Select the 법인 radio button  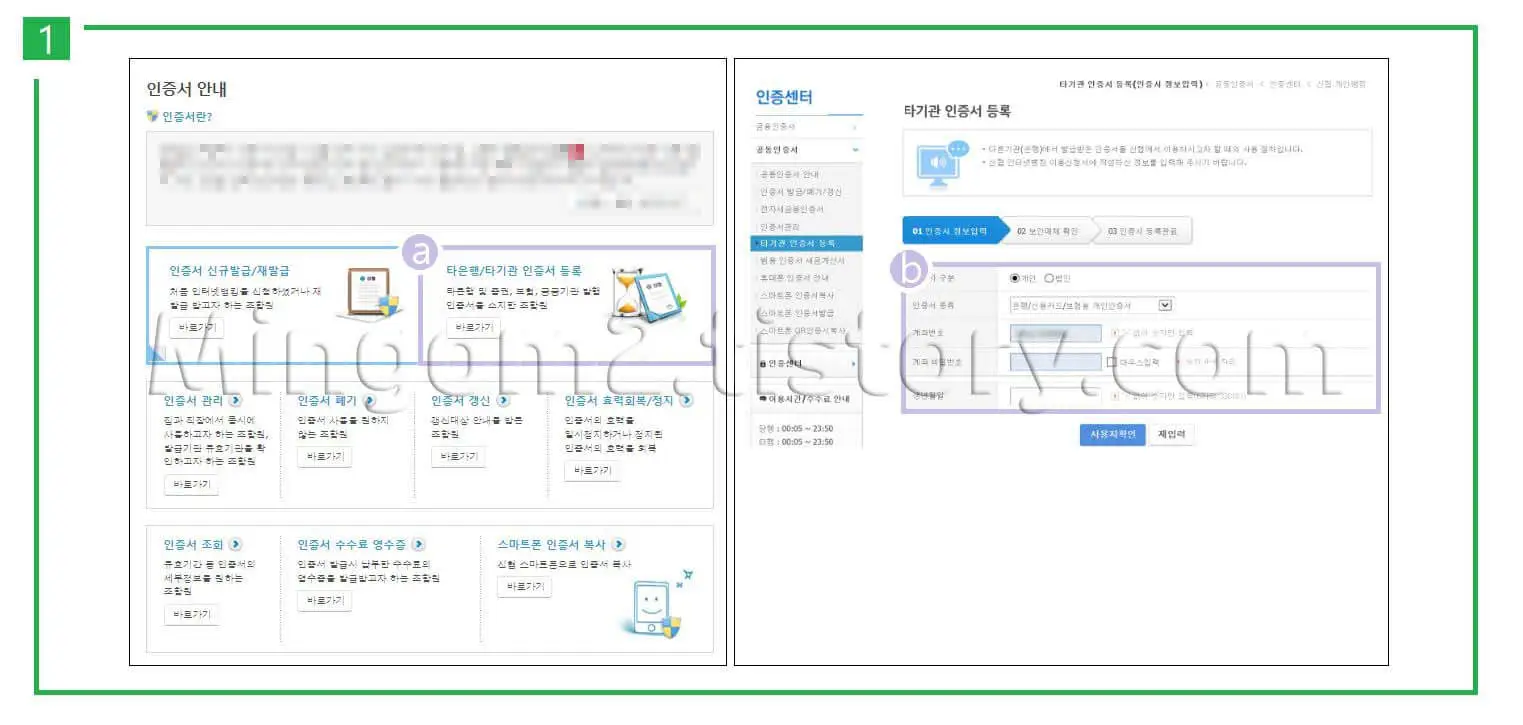tap(1048, 277)
